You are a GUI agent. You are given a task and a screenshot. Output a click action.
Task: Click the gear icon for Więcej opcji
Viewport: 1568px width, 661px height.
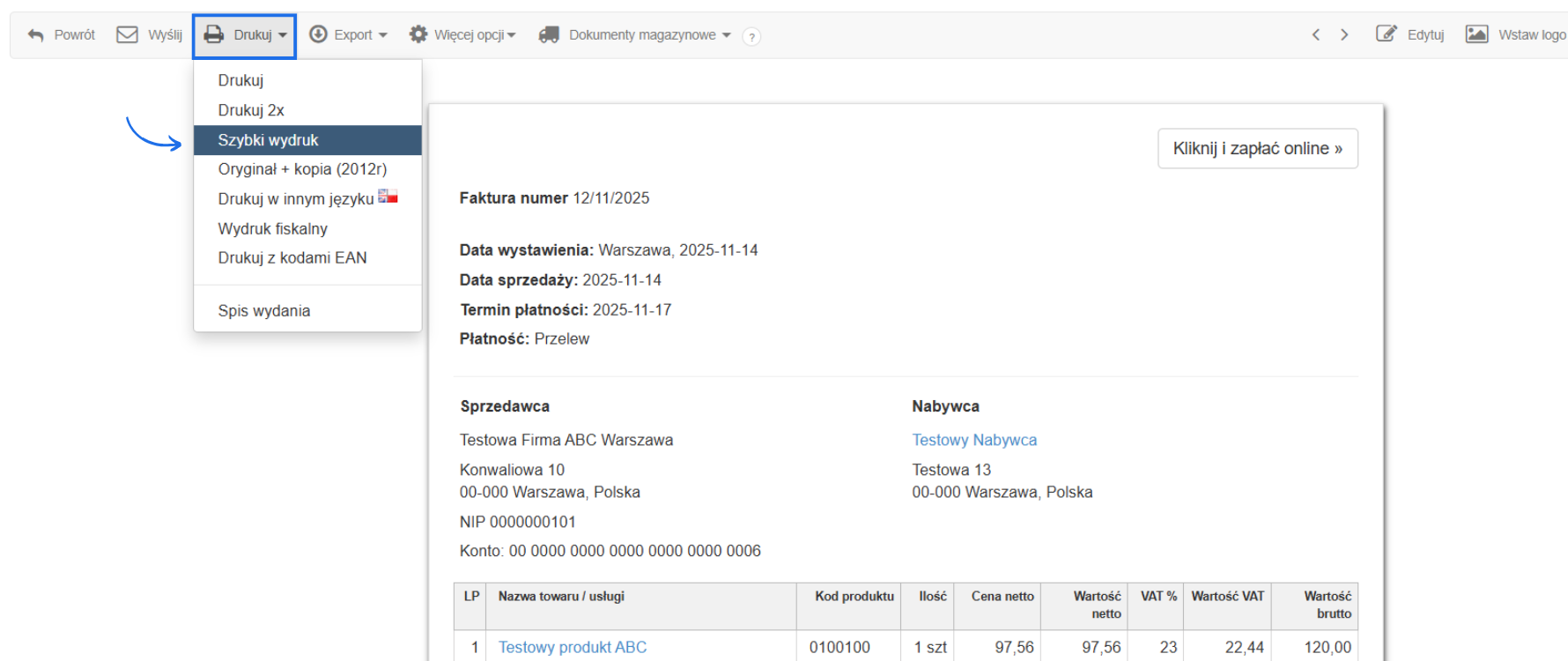pos(418,34)
